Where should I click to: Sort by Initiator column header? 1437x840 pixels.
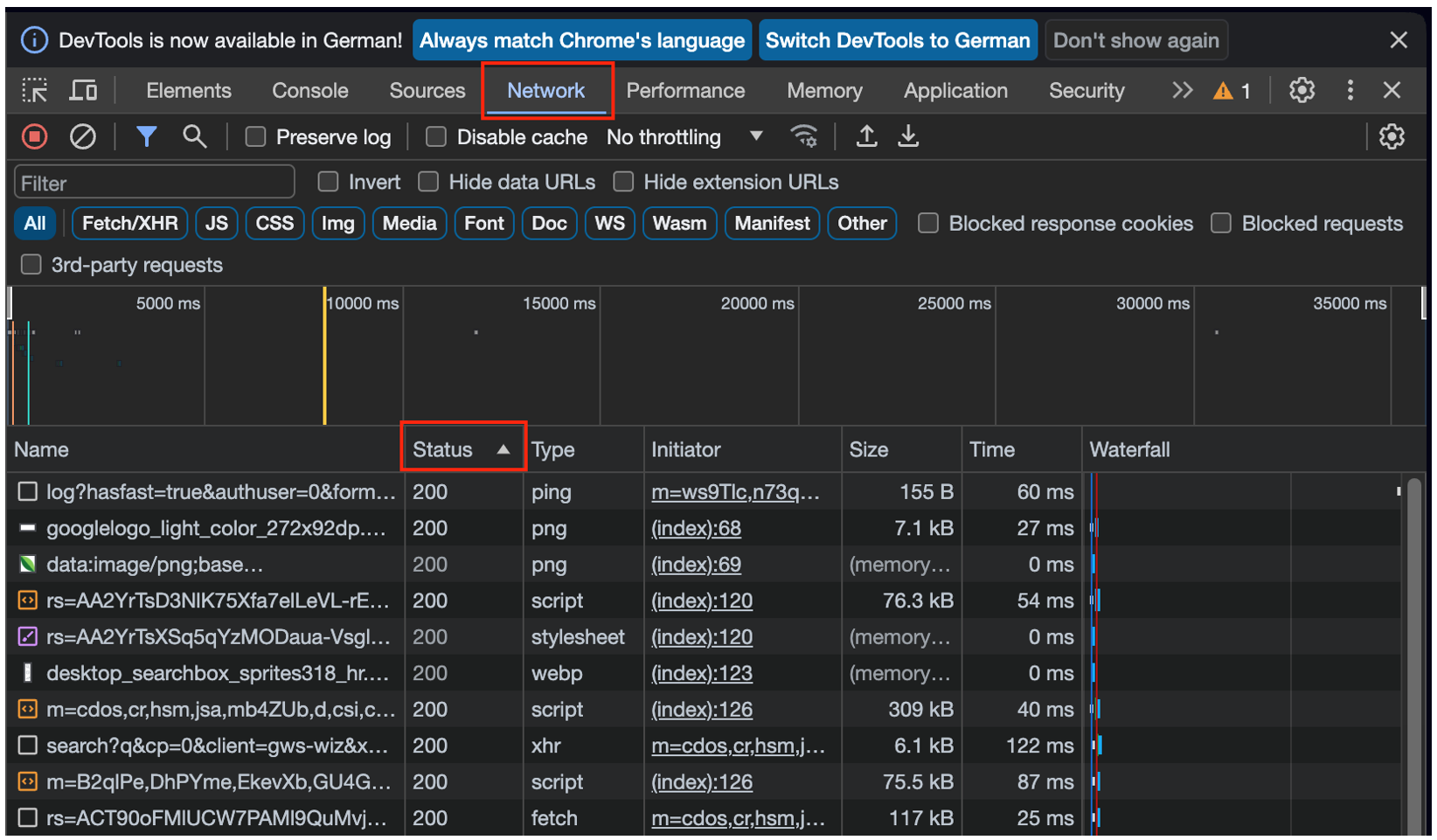743,449
